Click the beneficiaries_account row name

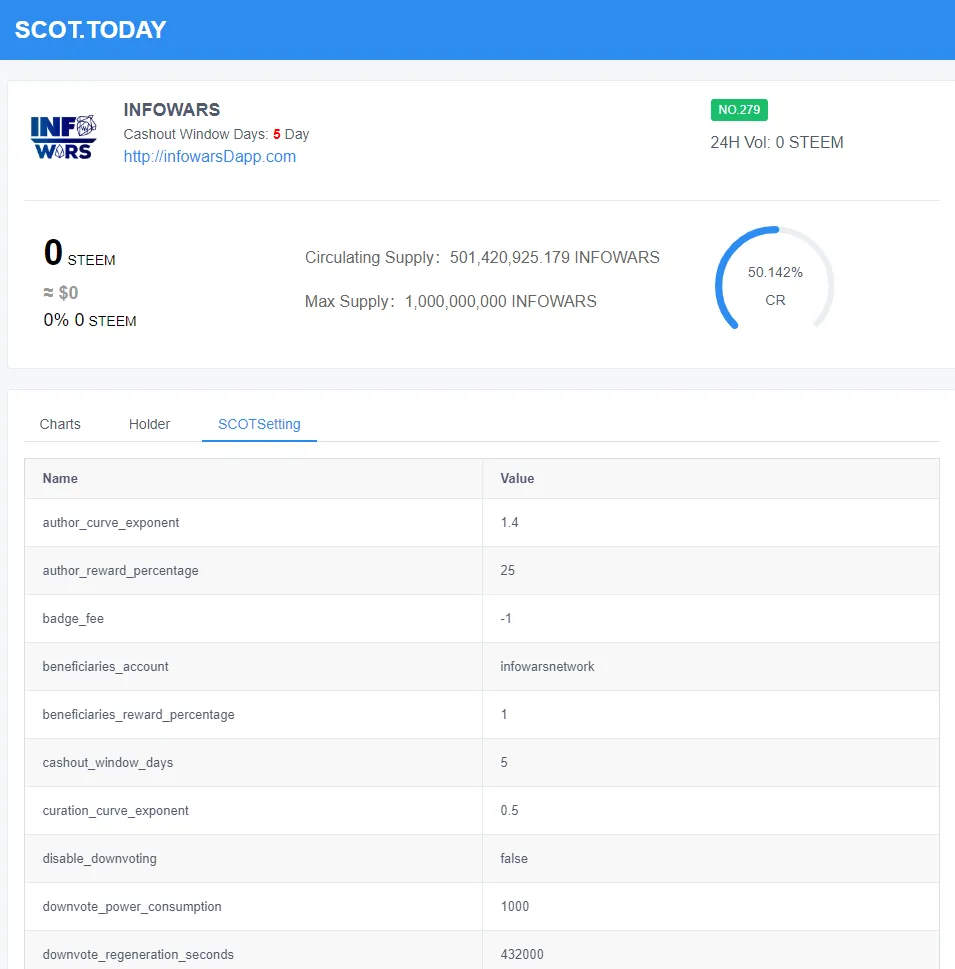click(105, 666)
